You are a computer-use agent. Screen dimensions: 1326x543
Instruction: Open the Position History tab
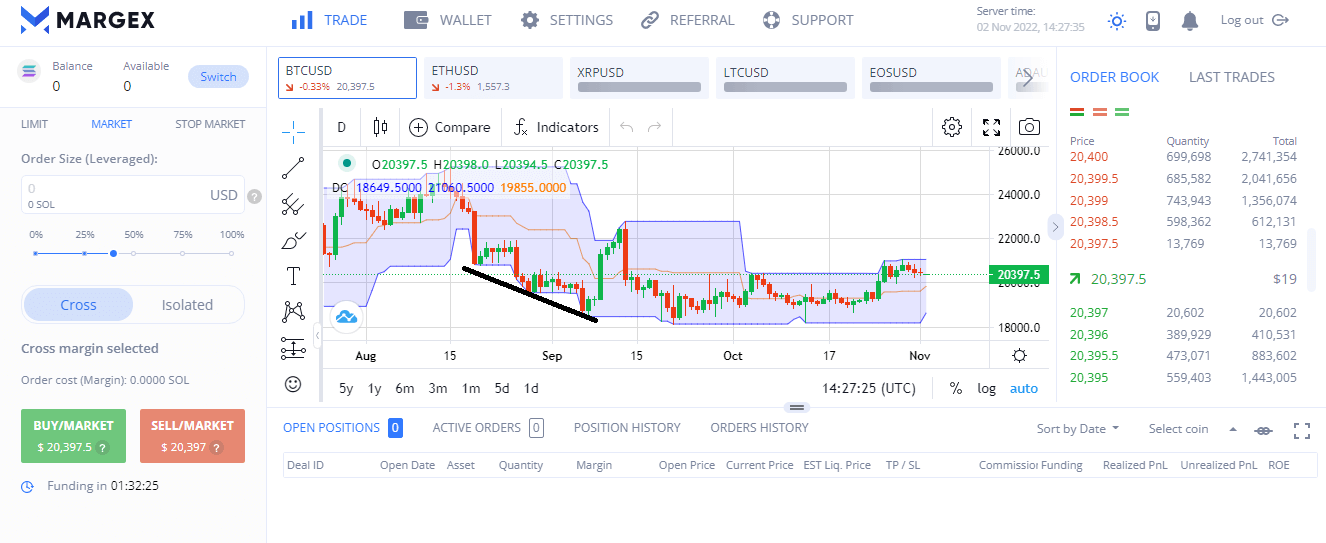click(x=627, y=428)
